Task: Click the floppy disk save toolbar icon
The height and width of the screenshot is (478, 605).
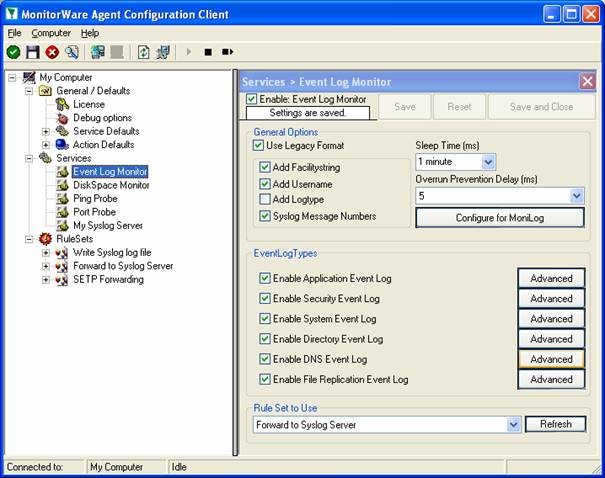Action: click(x=32, y=52)
